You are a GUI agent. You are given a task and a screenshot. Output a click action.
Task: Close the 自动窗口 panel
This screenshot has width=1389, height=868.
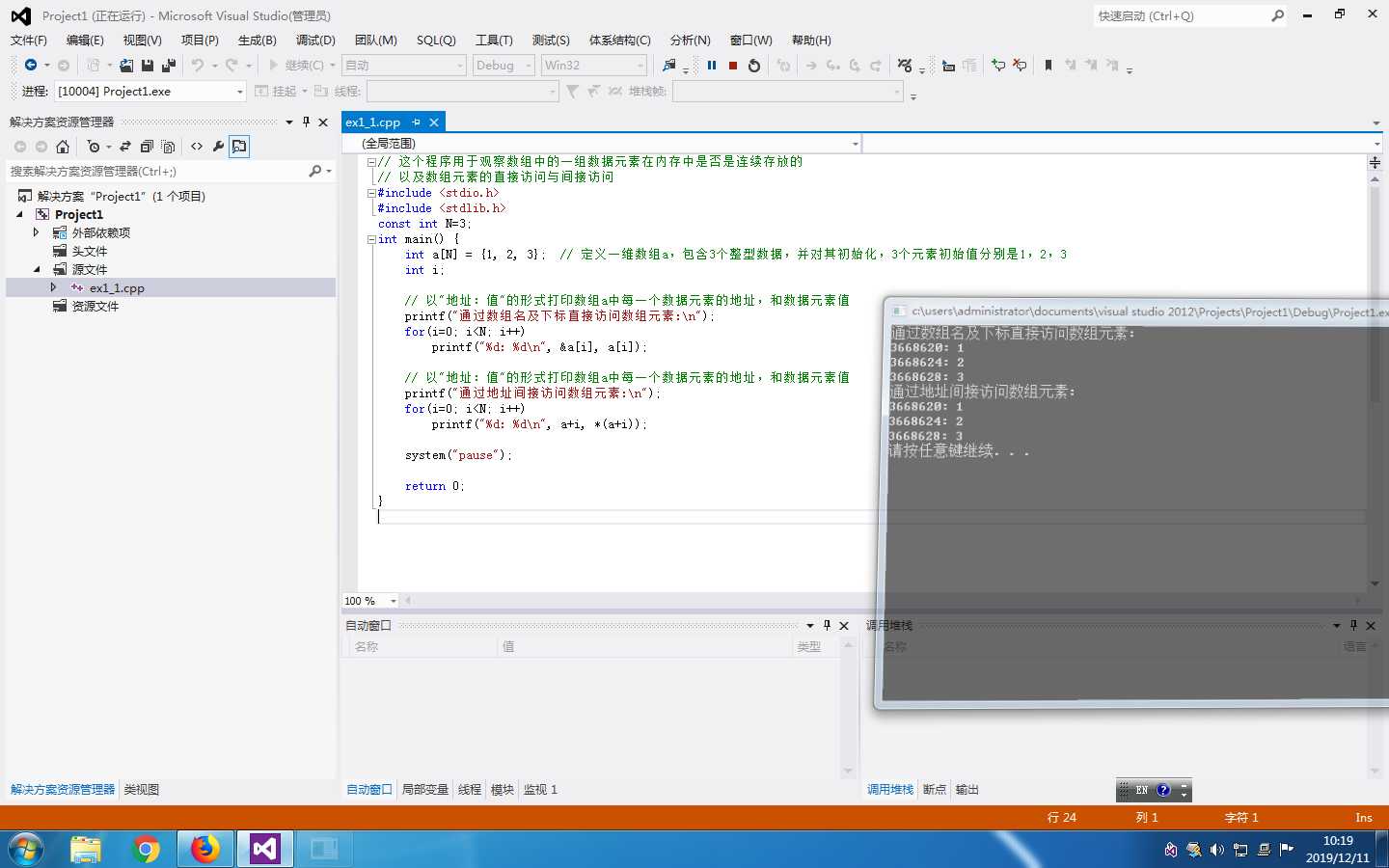(844, 625)
